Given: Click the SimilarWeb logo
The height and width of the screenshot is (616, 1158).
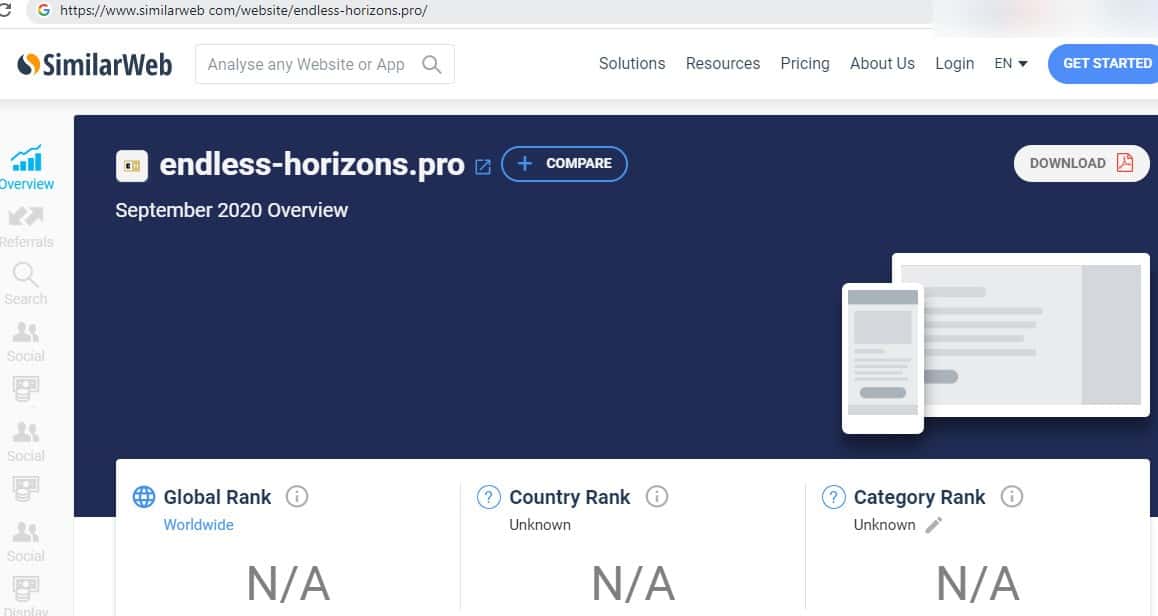Looking at the screenshot, I should pos(95,65).
